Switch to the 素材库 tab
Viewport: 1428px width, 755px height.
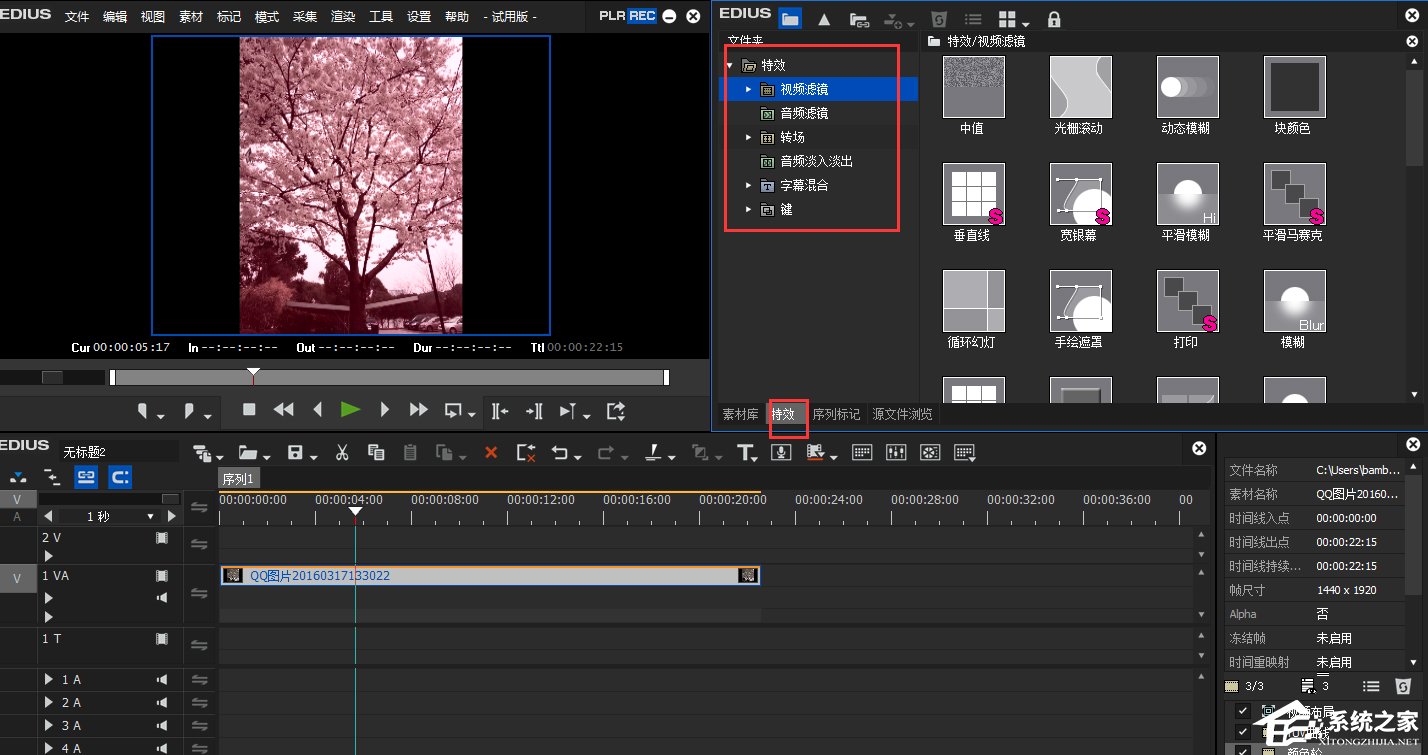coord(741,414)
